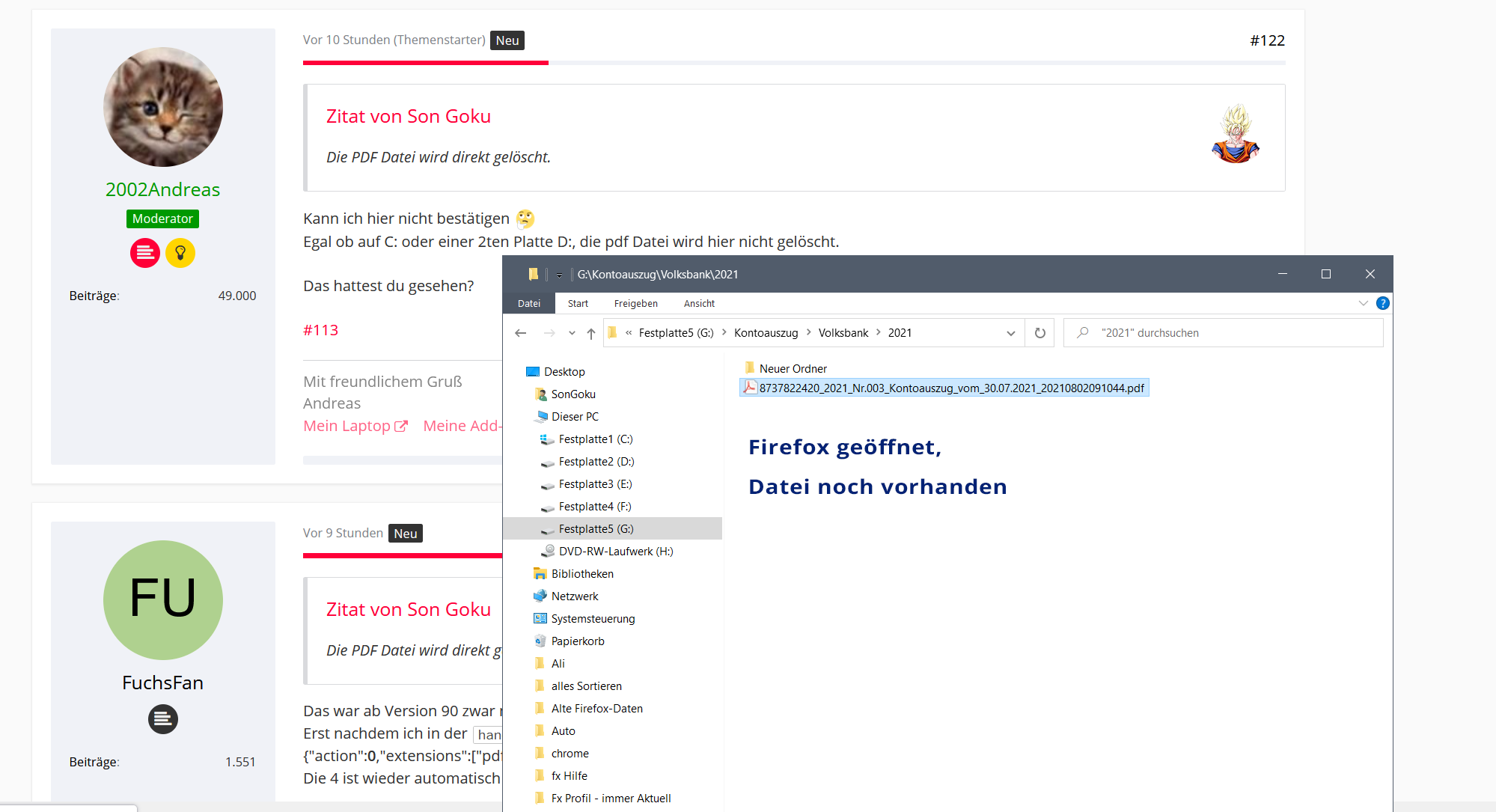The width and height of the screenshot is (1496, 812).
Task: Expand the ribbon with the chevron
Action: [1363, 303]
